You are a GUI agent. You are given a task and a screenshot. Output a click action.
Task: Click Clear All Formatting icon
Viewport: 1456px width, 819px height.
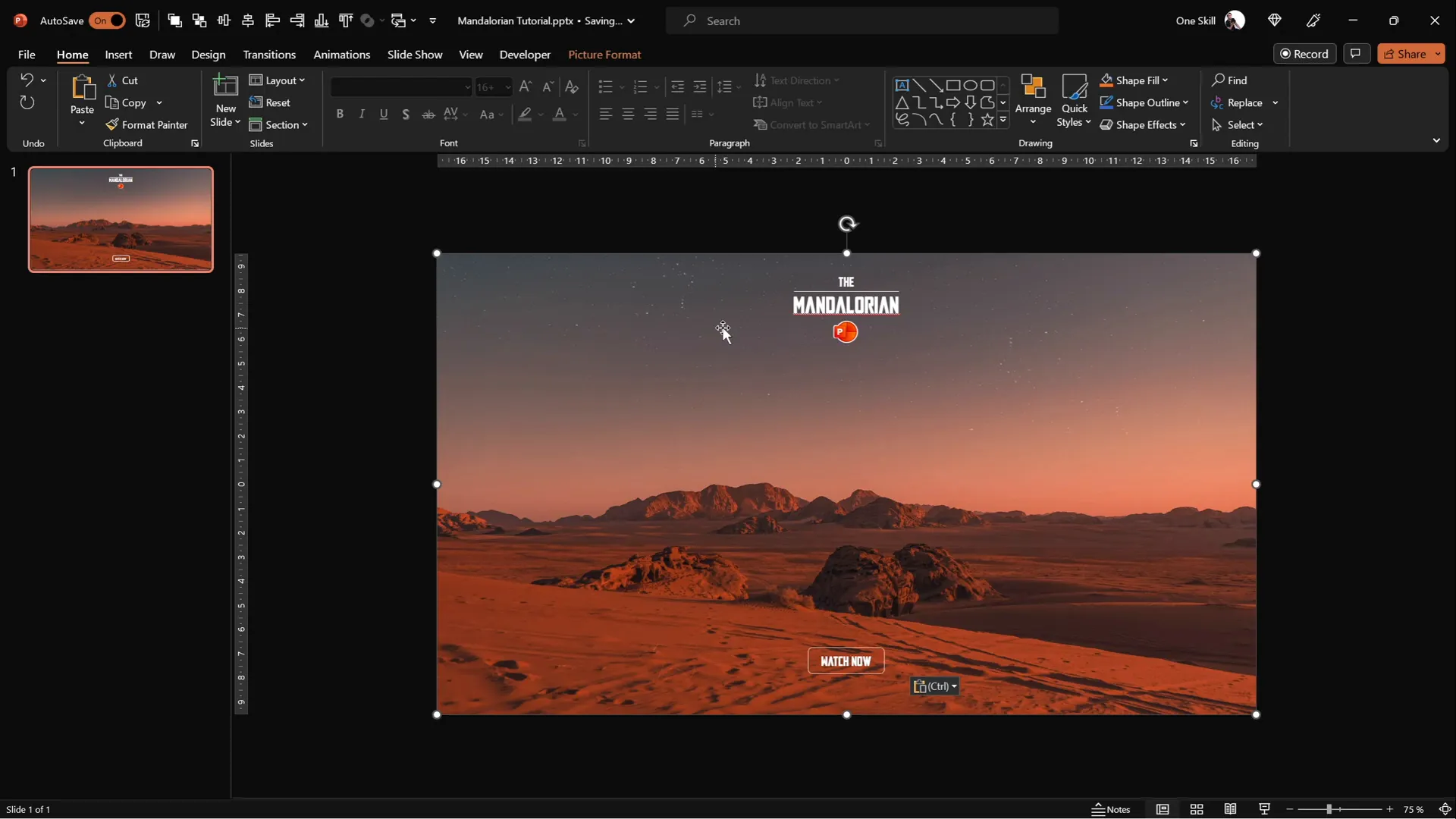tap(572, 87)
